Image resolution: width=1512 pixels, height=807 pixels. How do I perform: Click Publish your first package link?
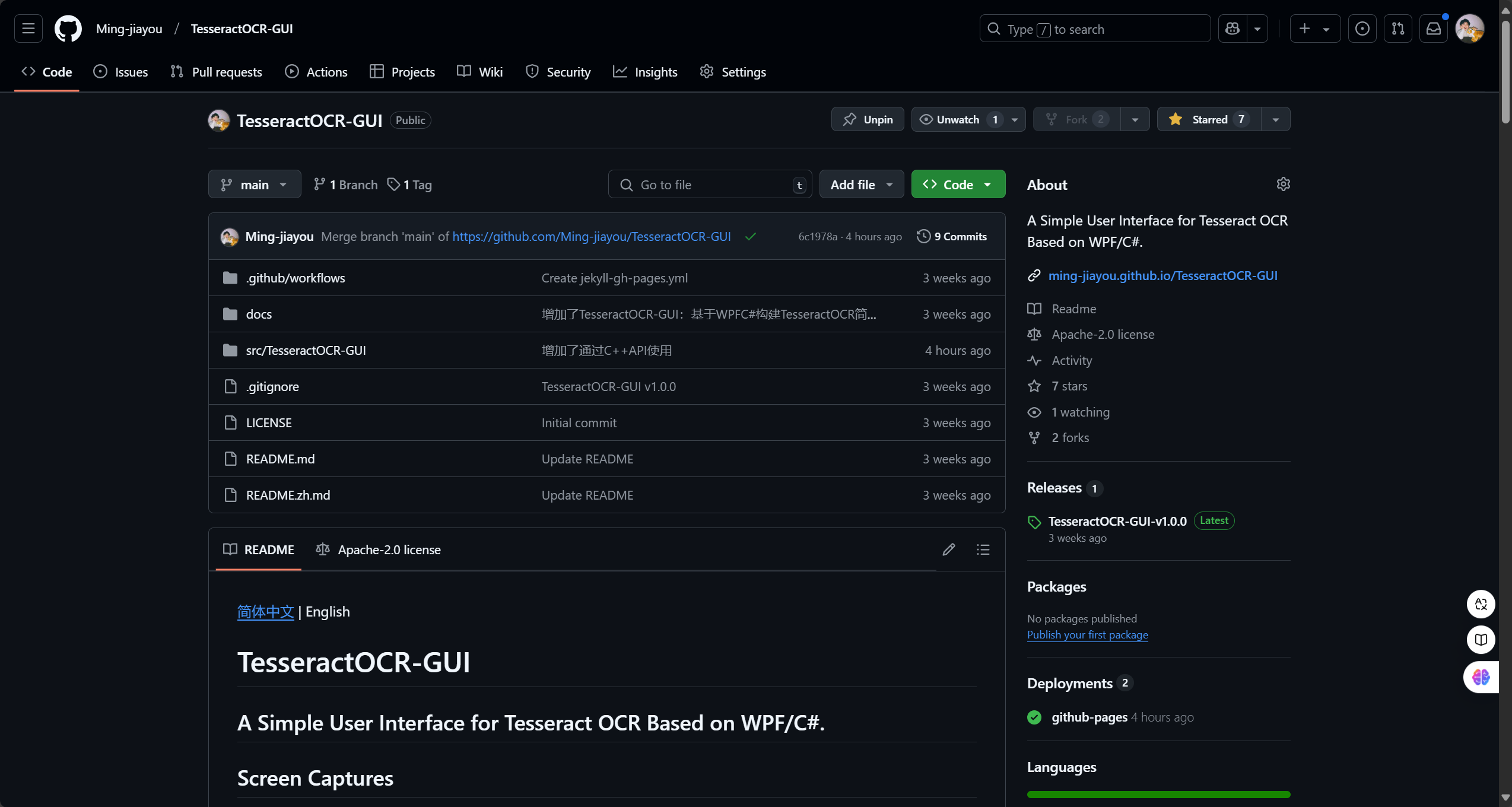pyautogui.click(x=1087, y=634)
